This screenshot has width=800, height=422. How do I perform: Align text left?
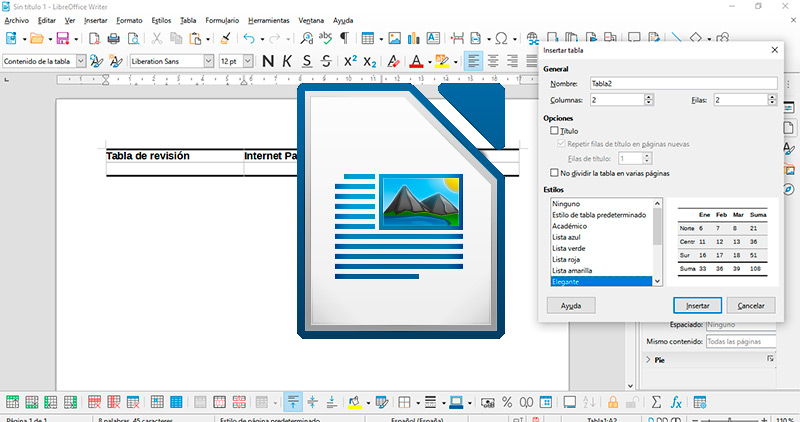[x=473, y=61]
